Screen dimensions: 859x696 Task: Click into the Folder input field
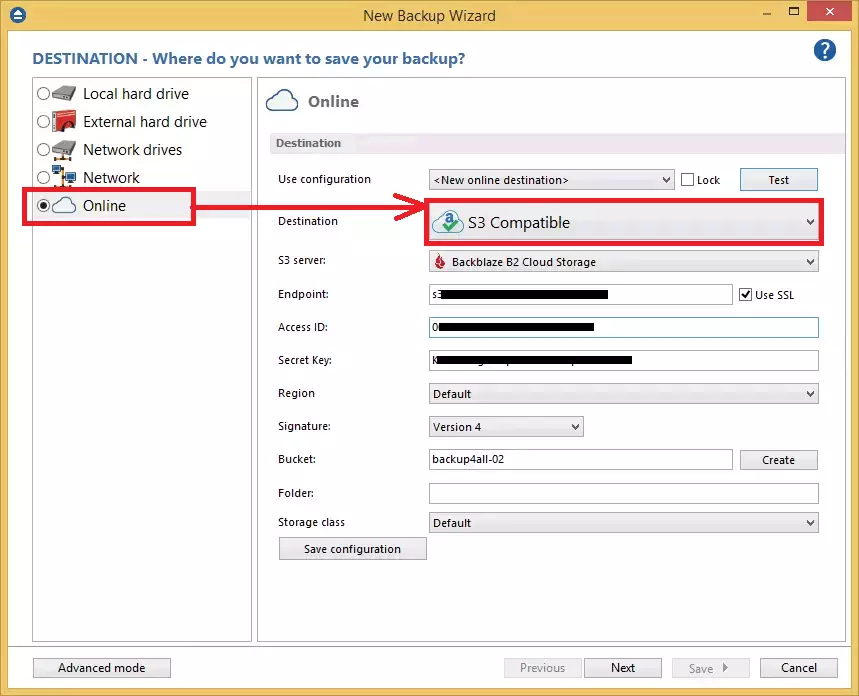point(623,494)
